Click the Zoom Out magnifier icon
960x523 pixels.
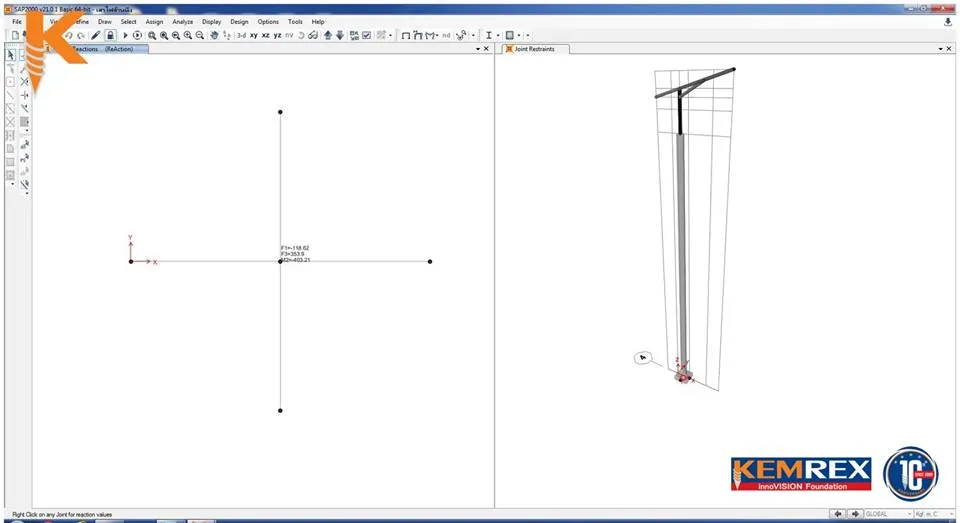pyautogui.click(x=200, y=36)
